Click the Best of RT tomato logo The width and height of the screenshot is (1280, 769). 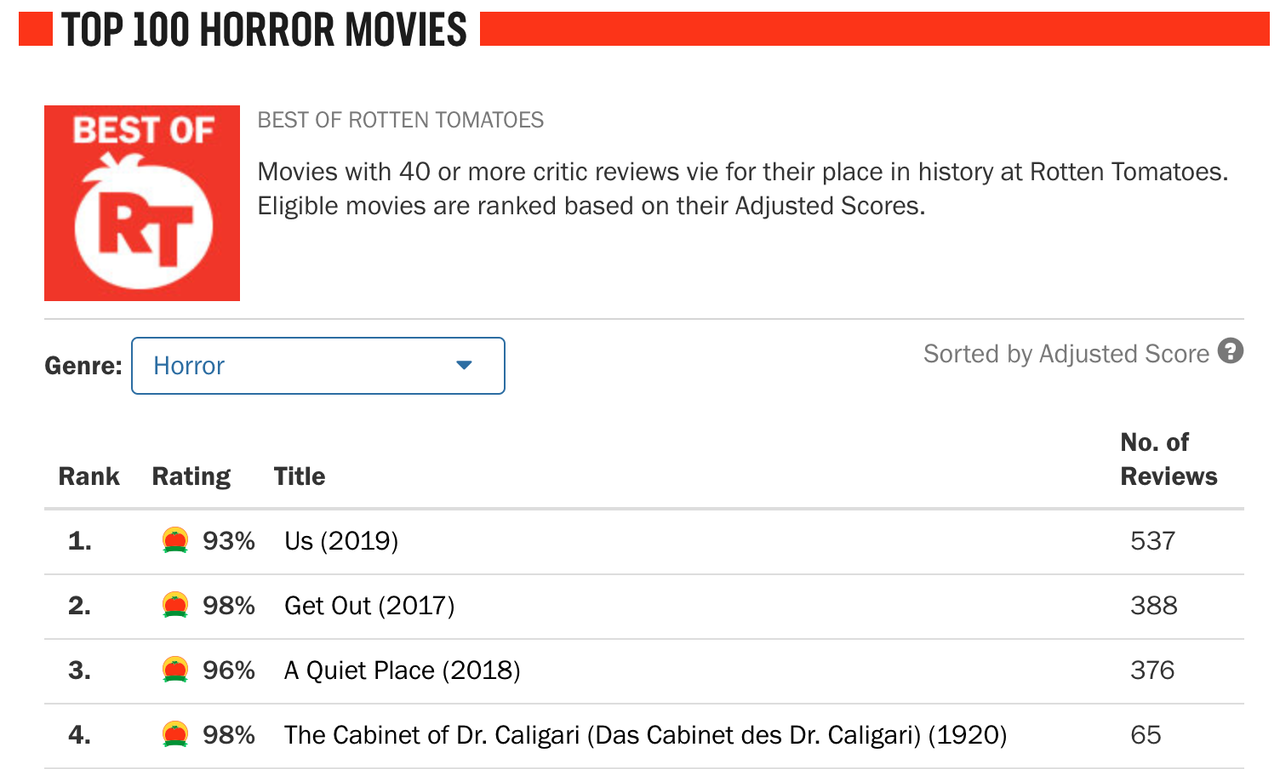coord(142,203)
